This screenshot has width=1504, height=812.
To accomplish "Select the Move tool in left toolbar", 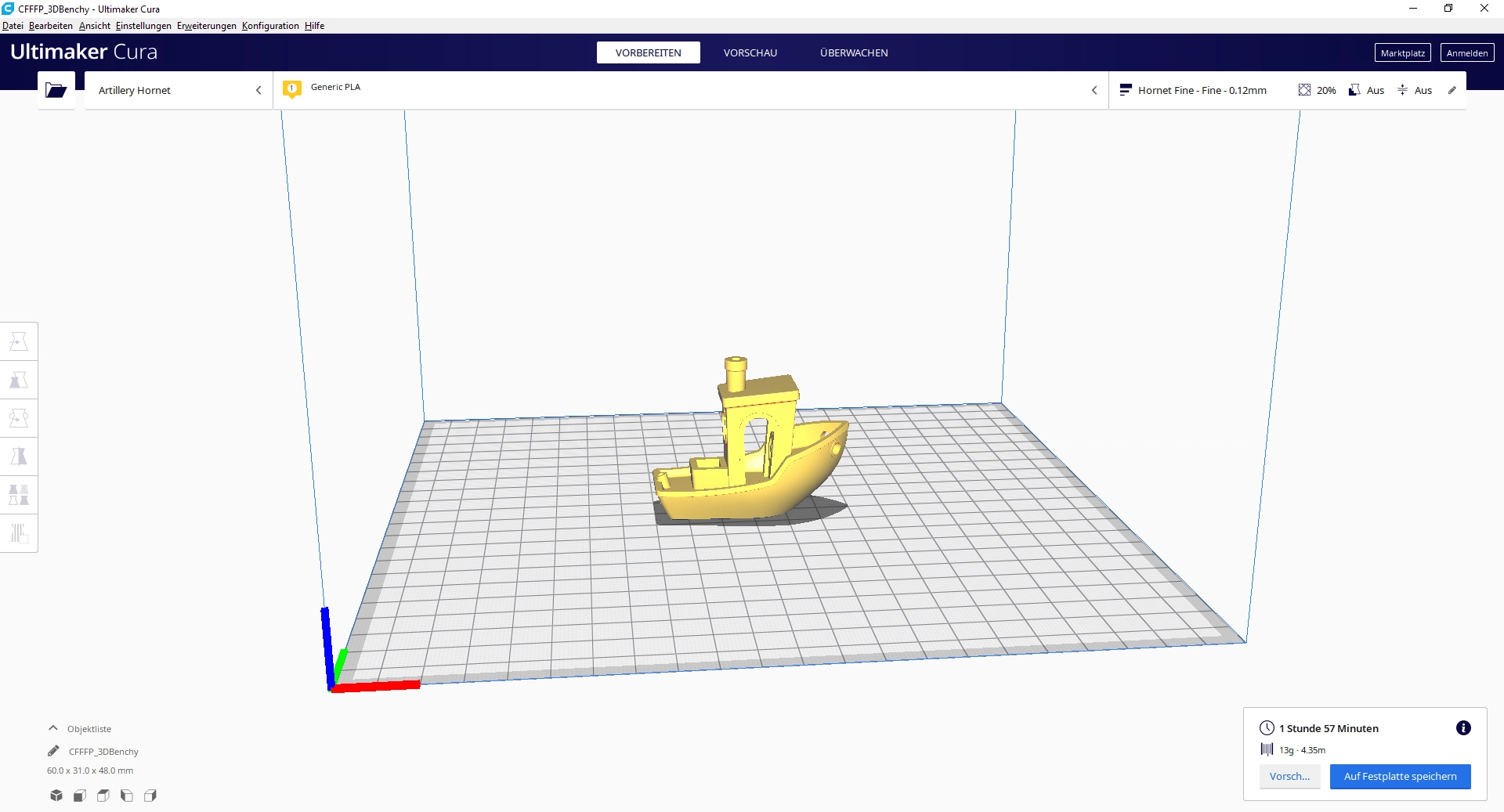I will (19, 341).
